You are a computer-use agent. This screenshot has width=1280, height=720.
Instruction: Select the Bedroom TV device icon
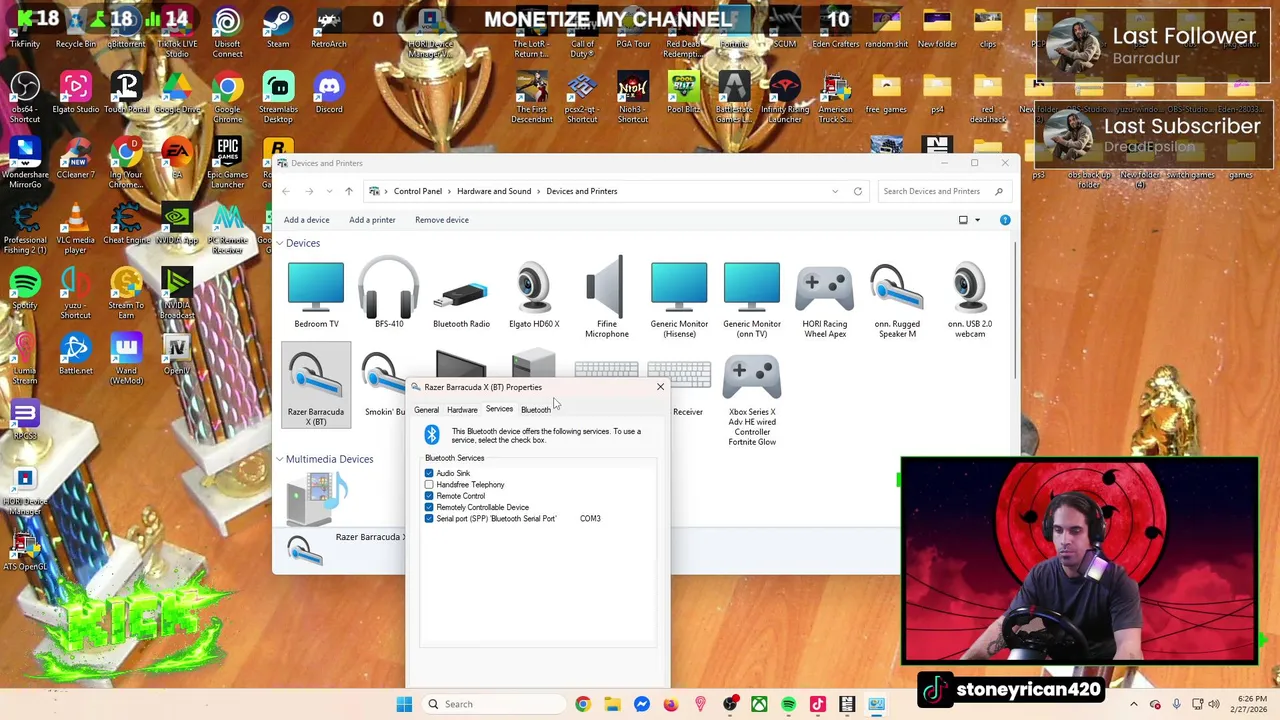(316, 295)
